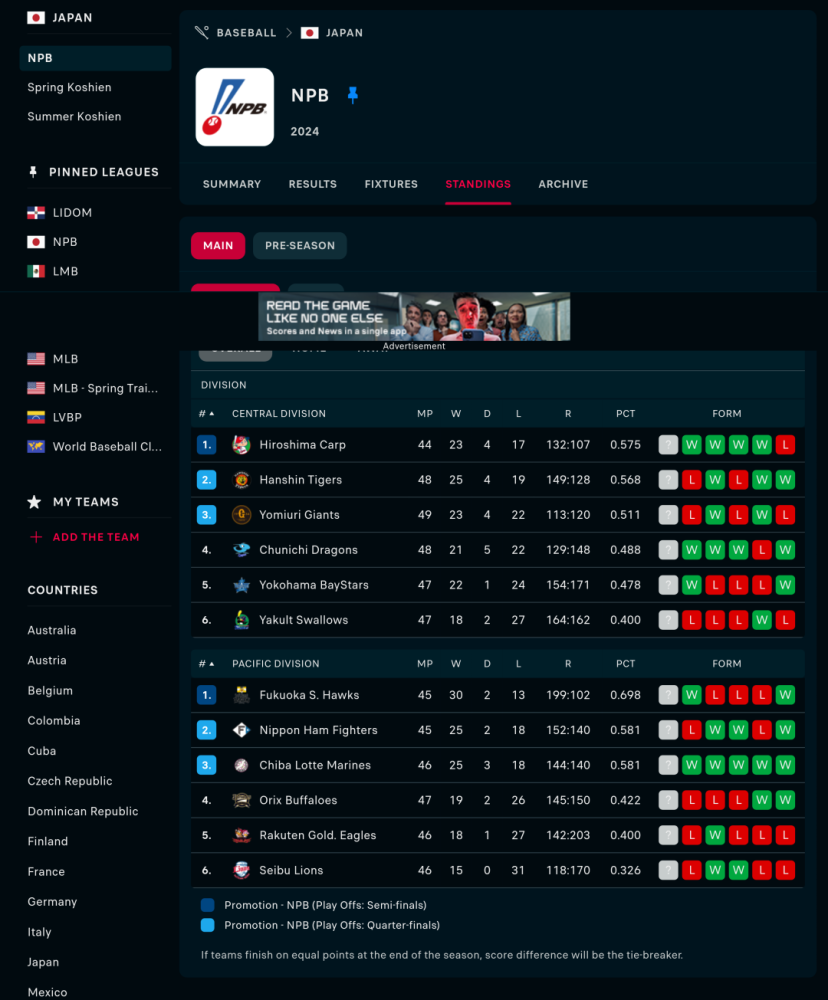Click the Japan flag icon in sidebar header

pyautogui.click(x=36, y=17)
